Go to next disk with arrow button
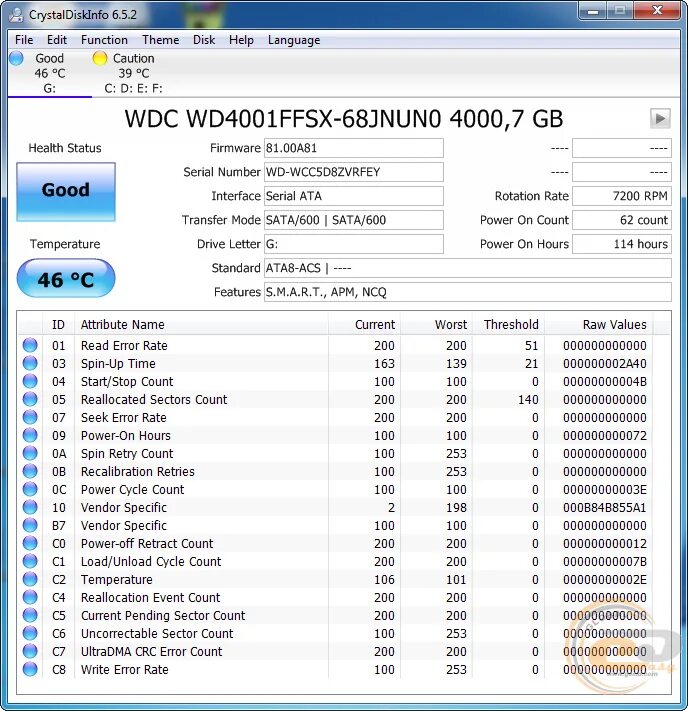Viewport: 688px width, 711px height. (x=660, y=119)
